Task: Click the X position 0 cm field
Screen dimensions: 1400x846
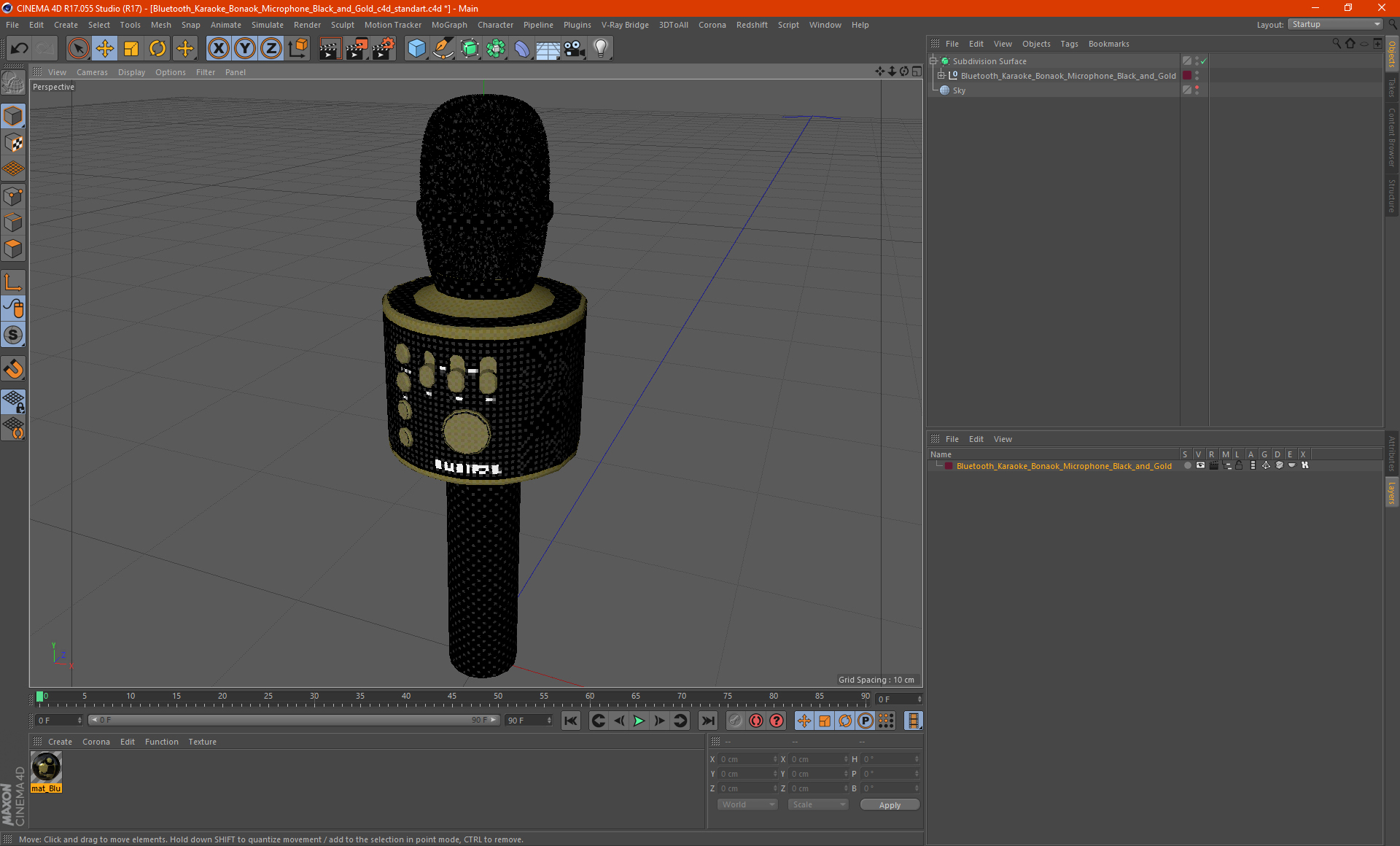Action: (x=747, y=759)
